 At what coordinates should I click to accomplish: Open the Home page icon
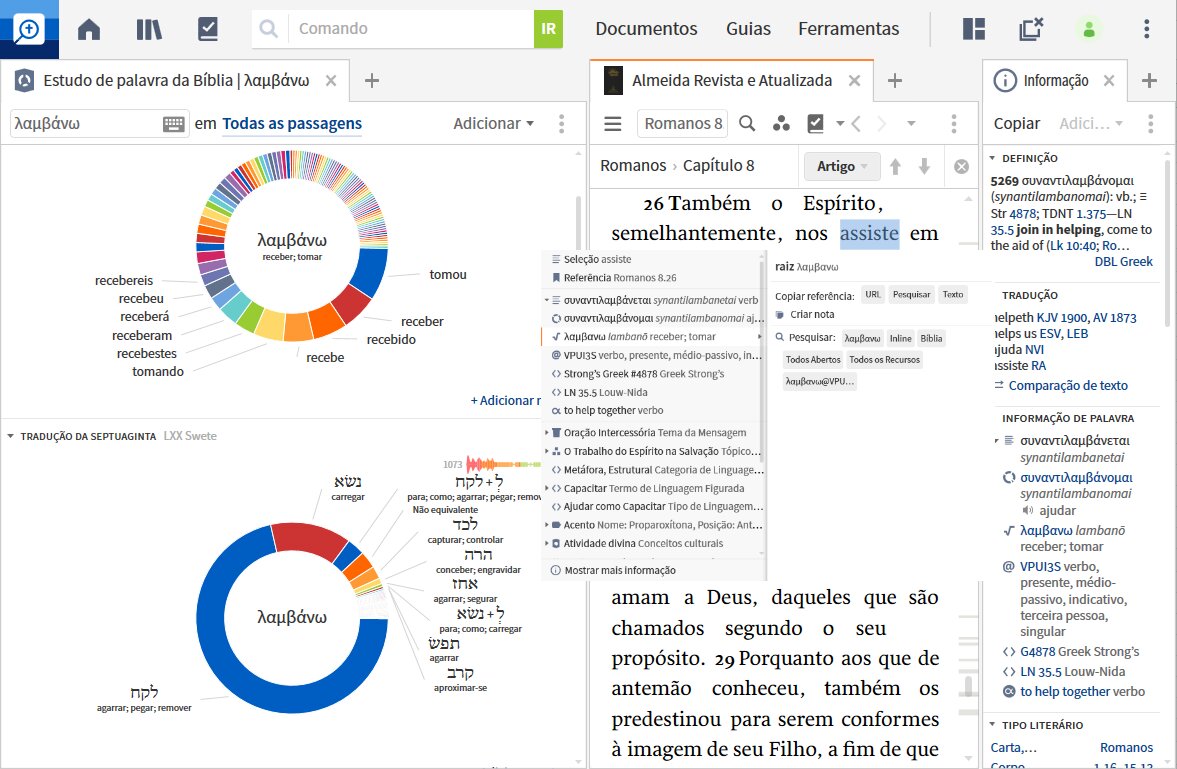pos(89,29)
